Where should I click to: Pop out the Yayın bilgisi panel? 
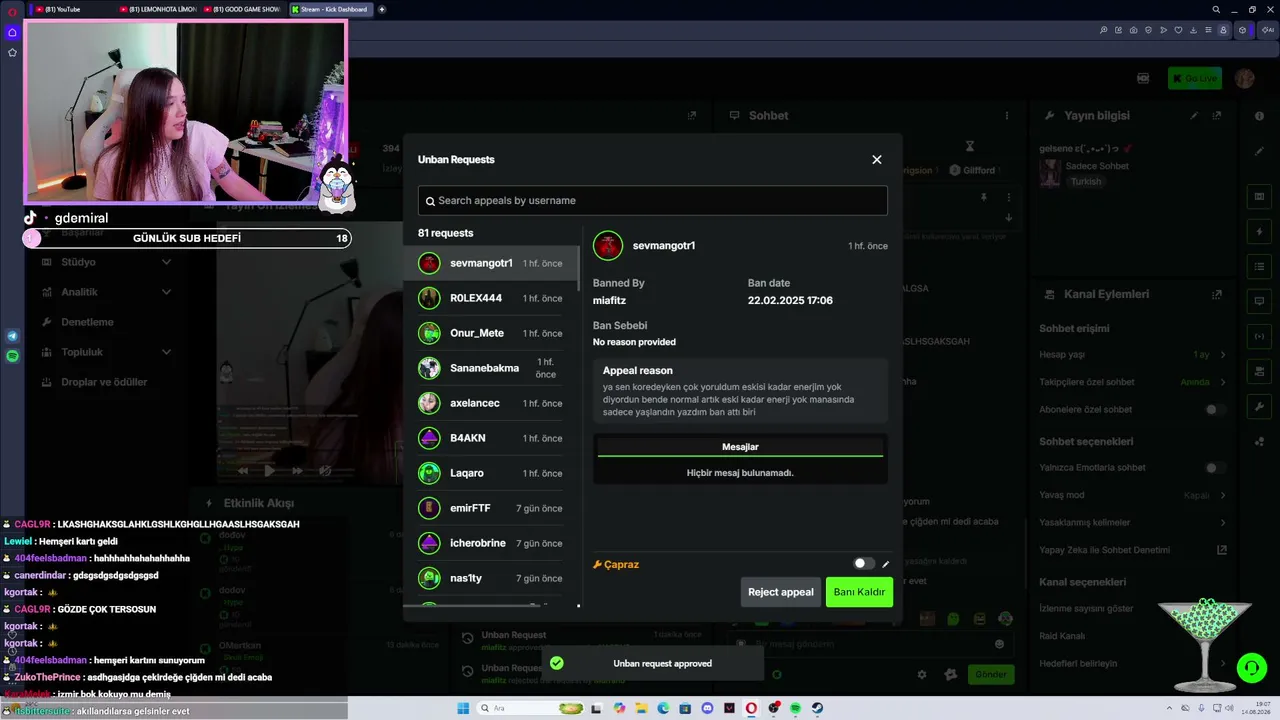click(1217, 116)
